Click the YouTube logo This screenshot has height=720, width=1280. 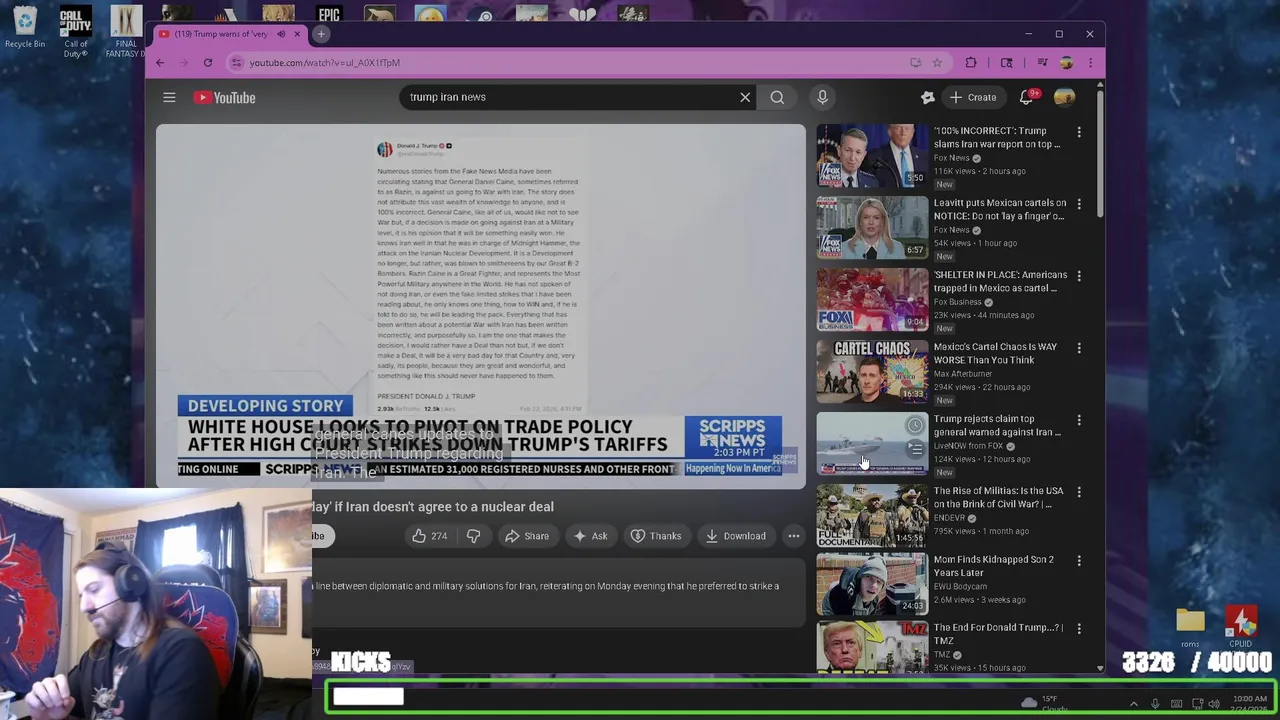tap(225, 97)
